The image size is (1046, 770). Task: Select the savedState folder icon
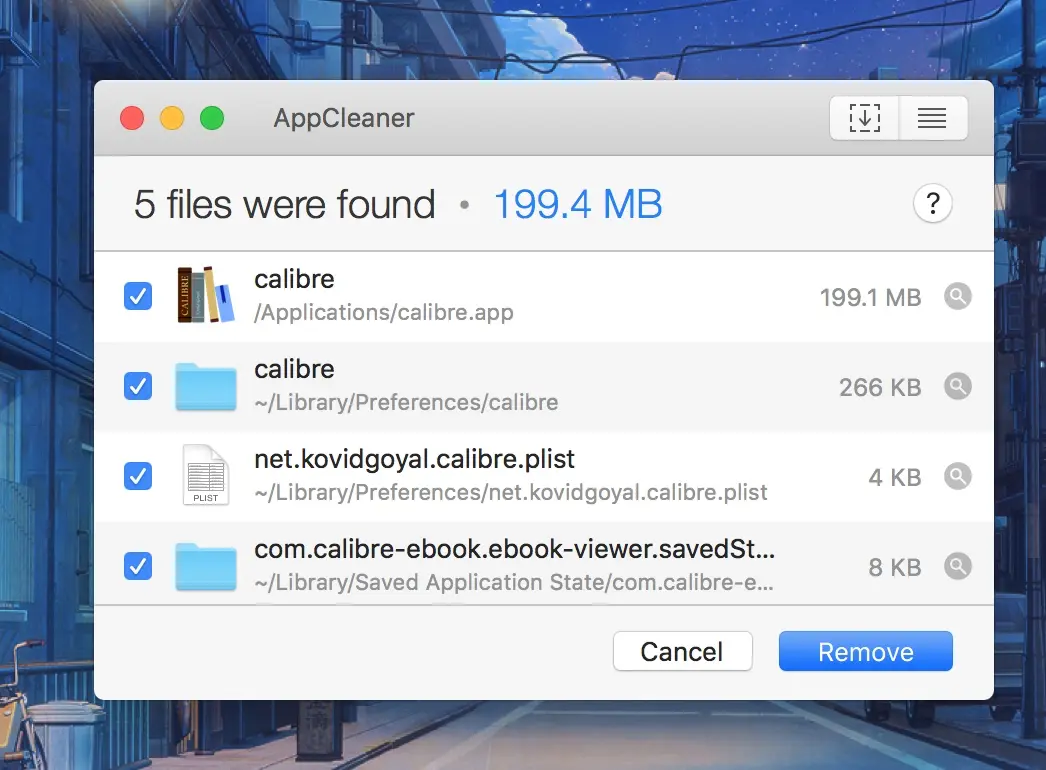205,566
